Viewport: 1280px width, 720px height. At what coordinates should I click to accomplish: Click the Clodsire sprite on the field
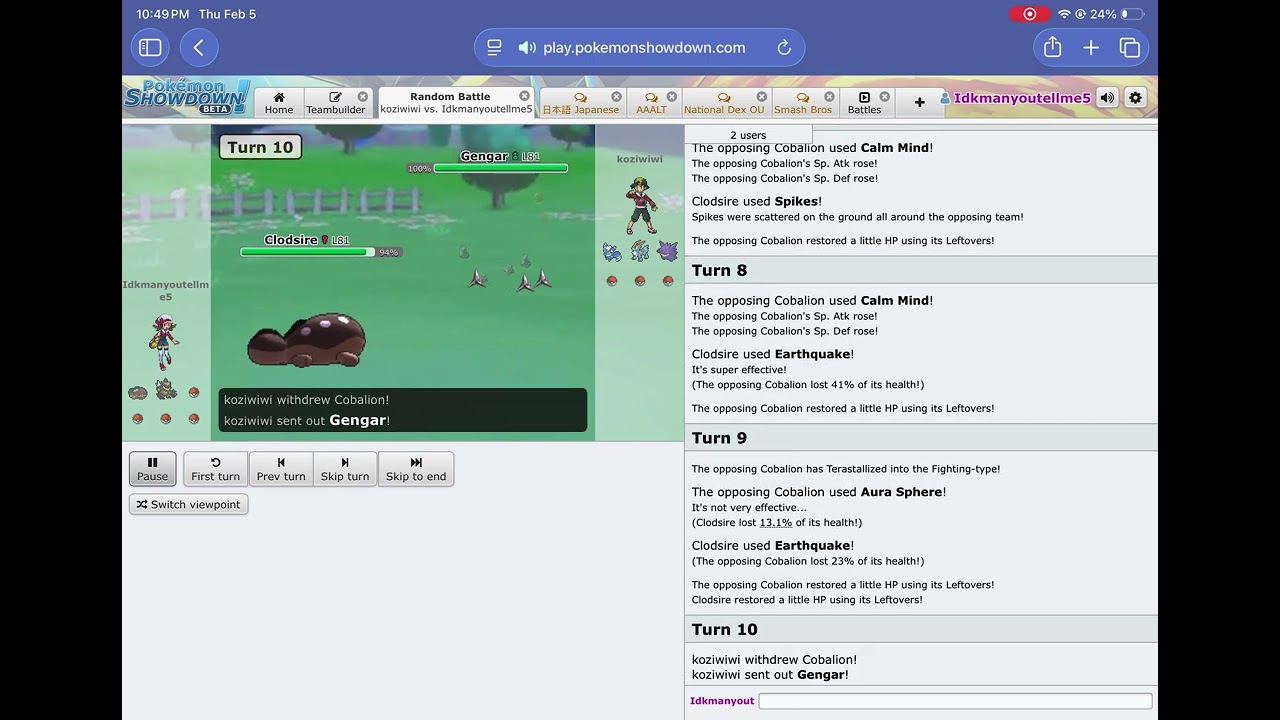[x=306, y=339]
